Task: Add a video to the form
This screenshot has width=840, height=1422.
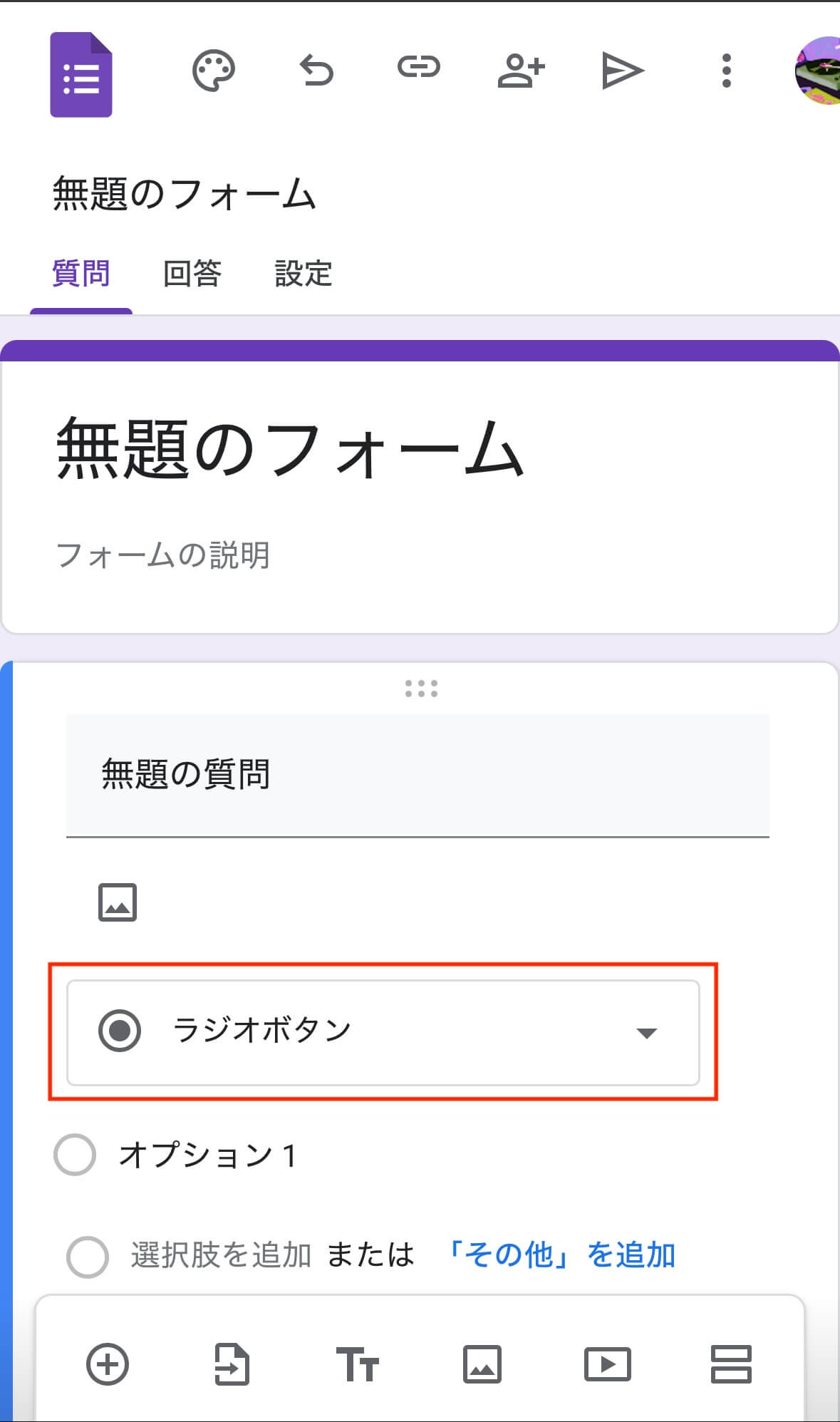Action: tap(607, 1365)
